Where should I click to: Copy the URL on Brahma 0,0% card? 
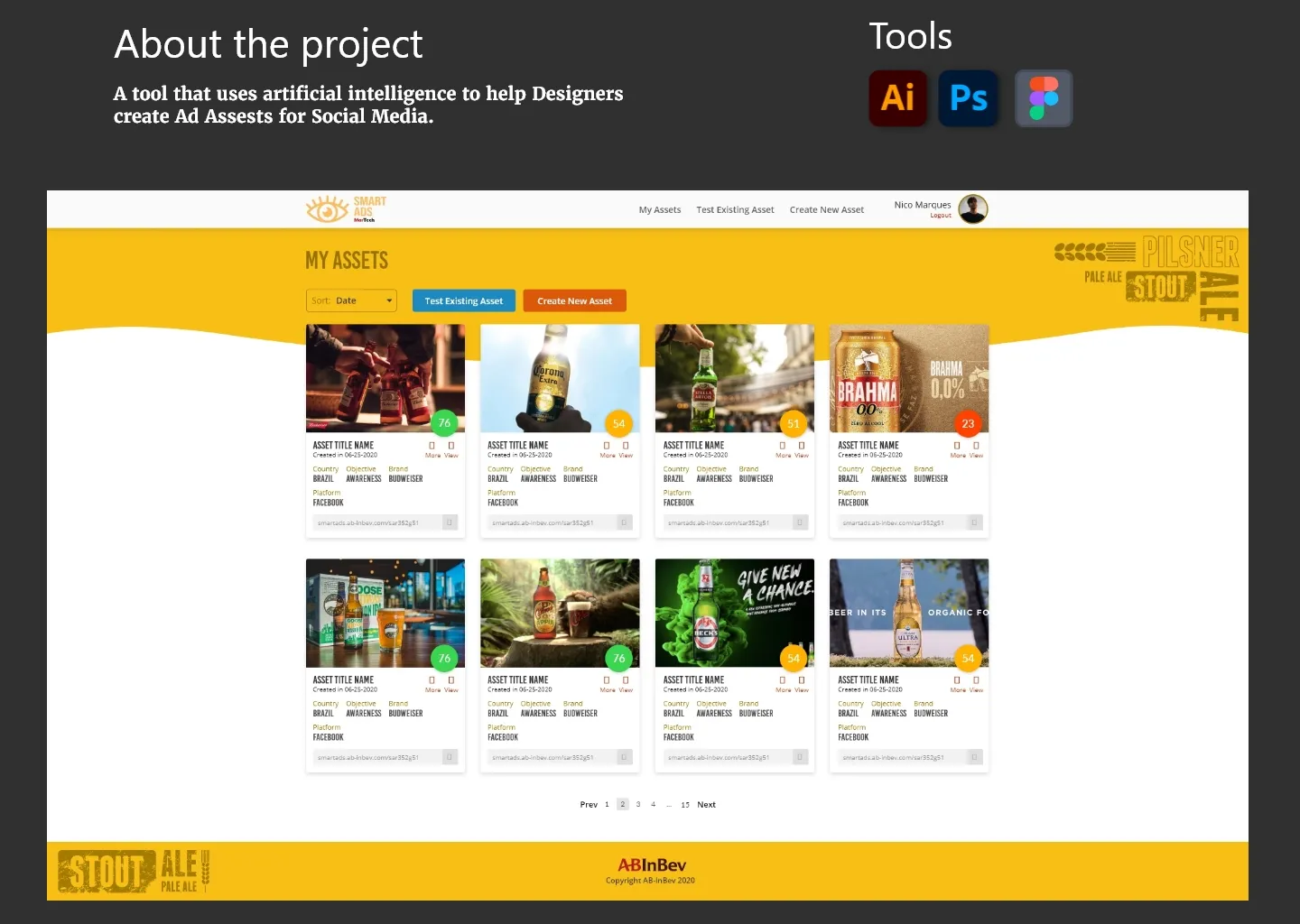975,522
